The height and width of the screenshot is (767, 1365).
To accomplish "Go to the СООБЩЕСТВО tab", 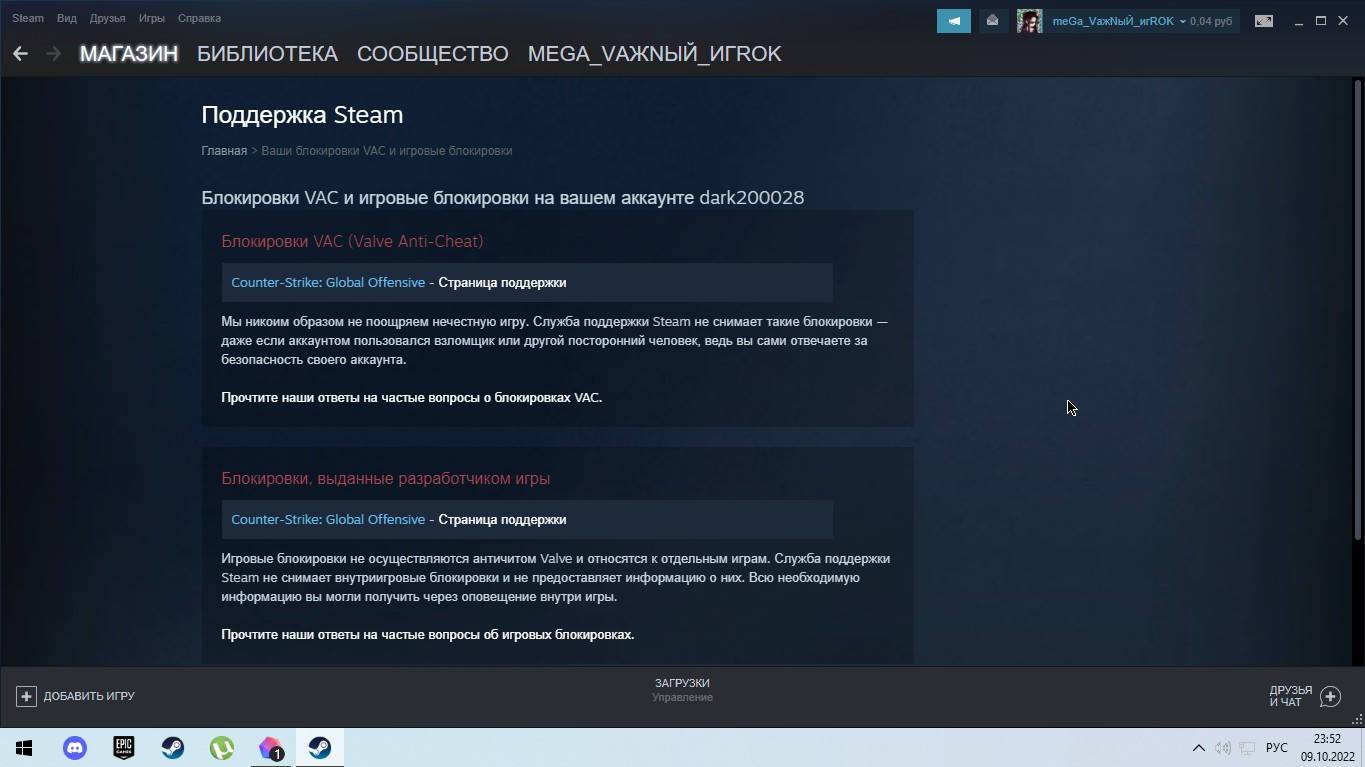I will pyautogui.click(x=433, y=54).
